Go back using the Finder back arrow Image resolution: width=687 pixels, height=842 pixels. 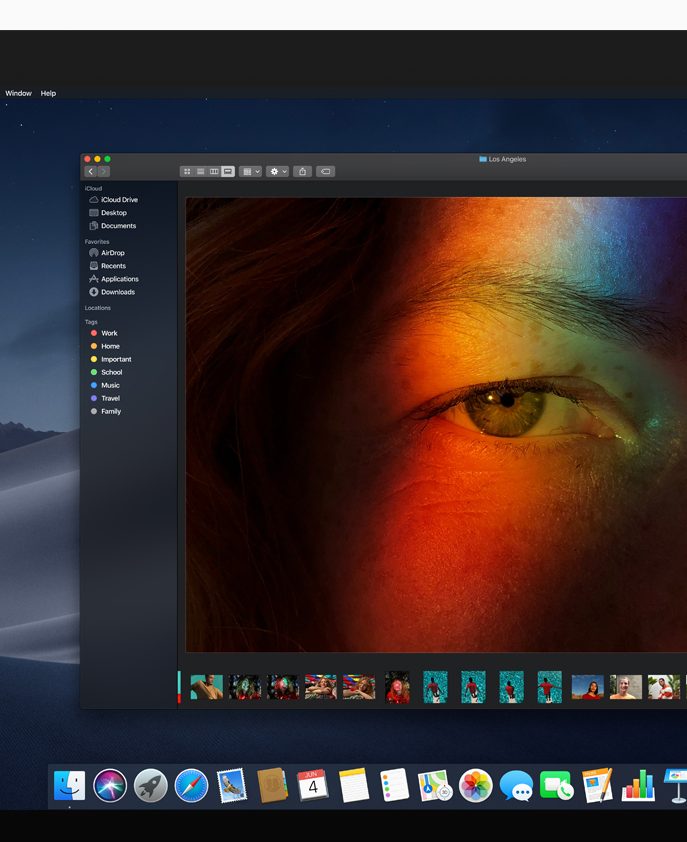pyautogui.click(x=91, y=172)
